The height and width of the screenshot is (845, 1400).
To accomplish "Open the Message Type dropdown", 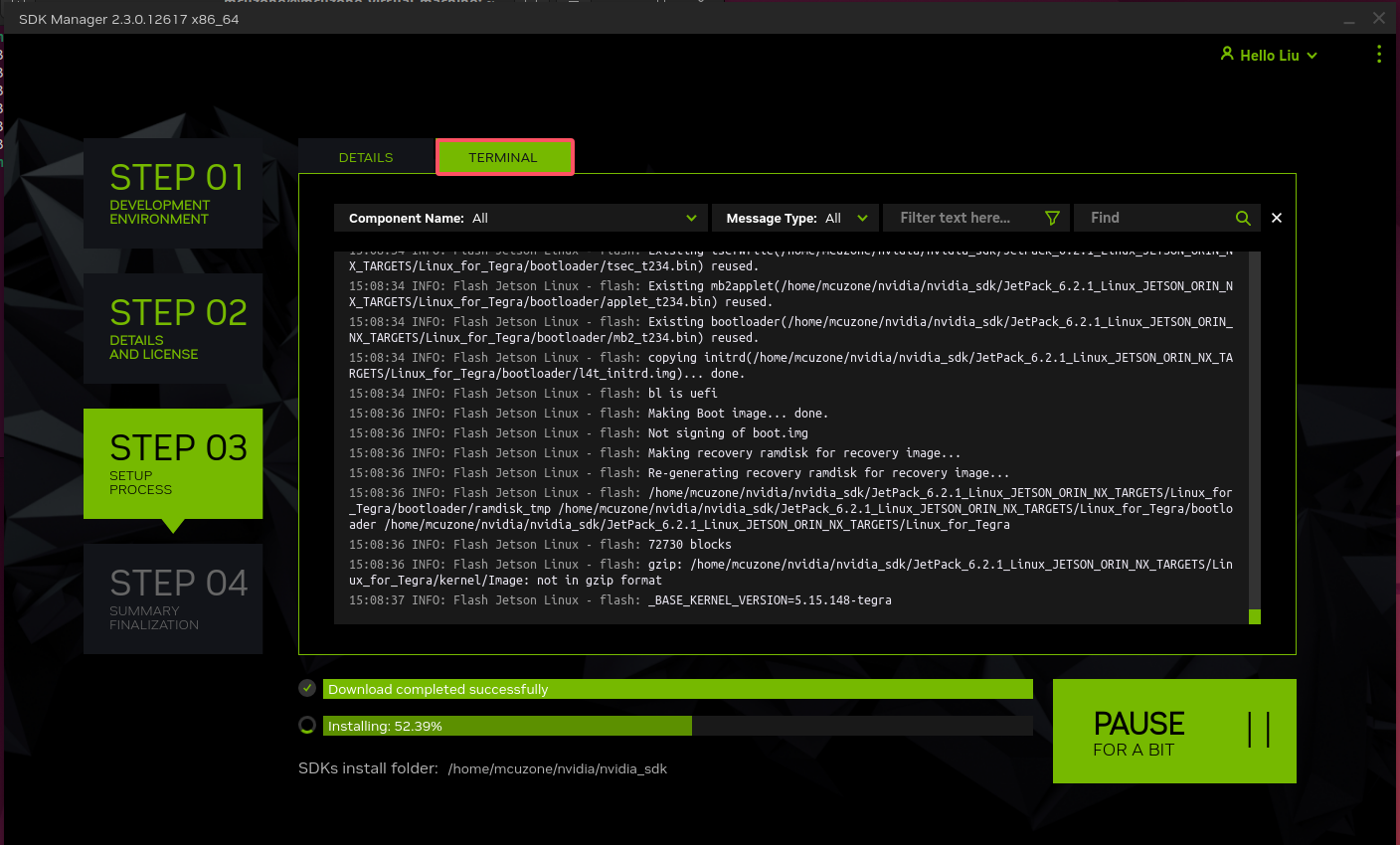I will [x=794, y=218].
